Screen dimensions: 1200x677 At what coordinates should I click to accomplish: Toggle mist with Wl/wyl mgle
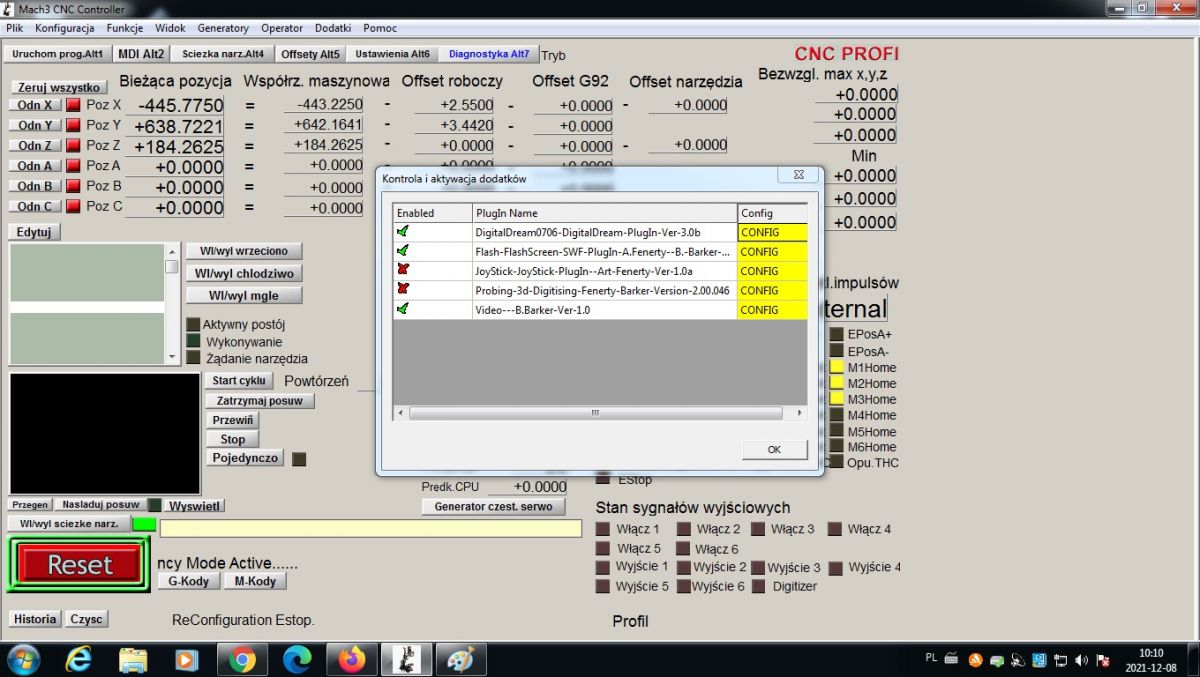244,295
